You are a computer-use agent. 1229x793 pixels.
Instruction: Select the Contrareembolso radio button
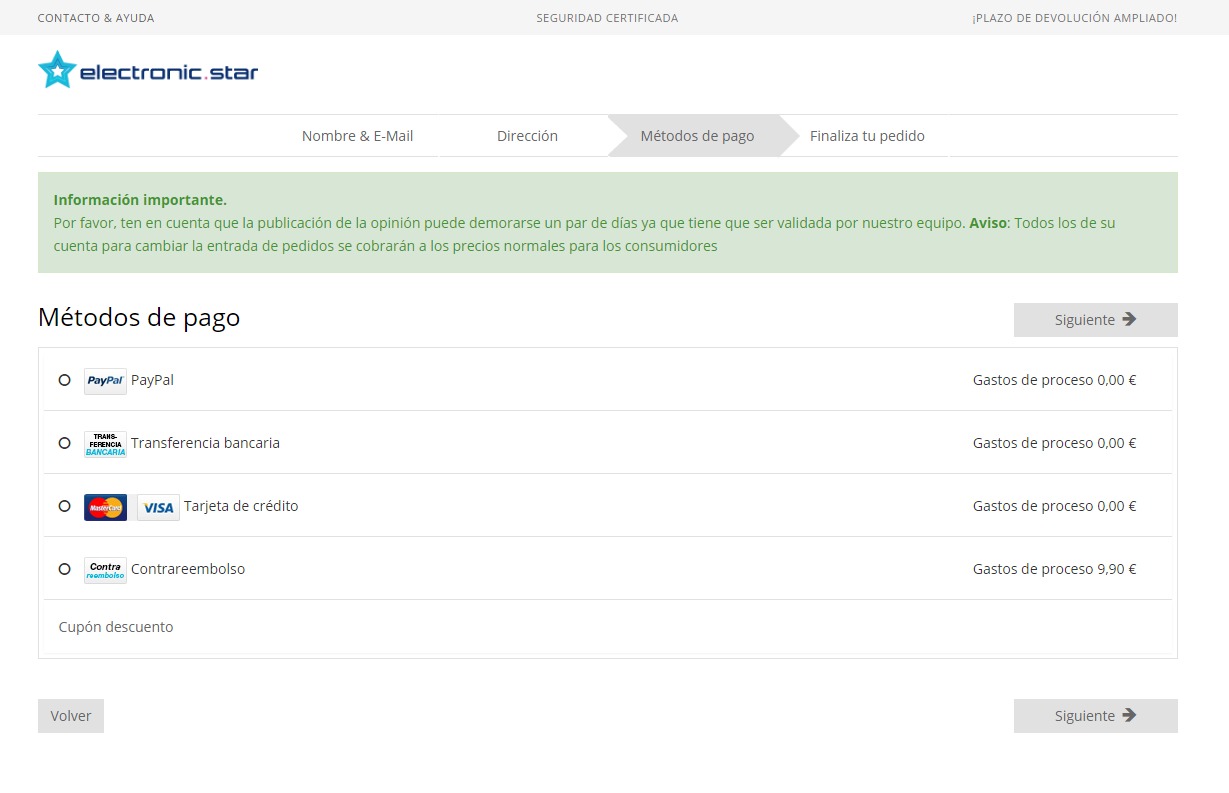[65, 569]
